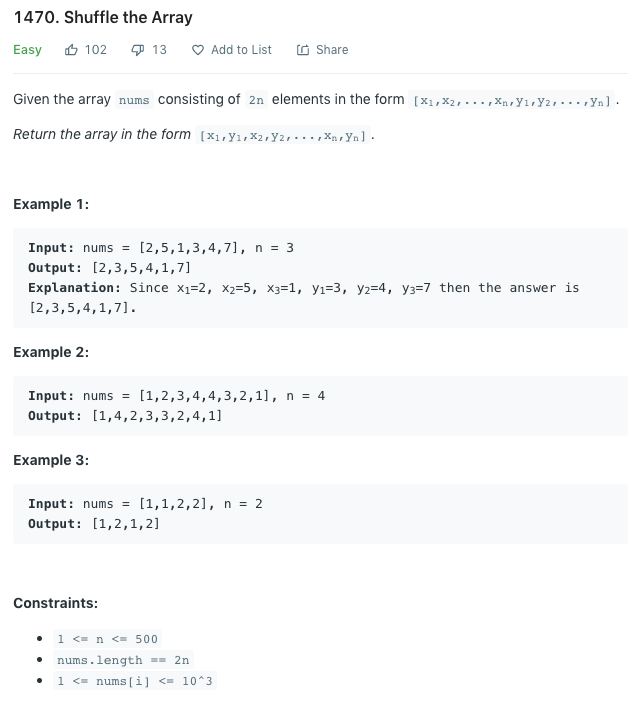Click the nums.length == 2n constraint
This screenshot has height=715, width=642.
123,660
